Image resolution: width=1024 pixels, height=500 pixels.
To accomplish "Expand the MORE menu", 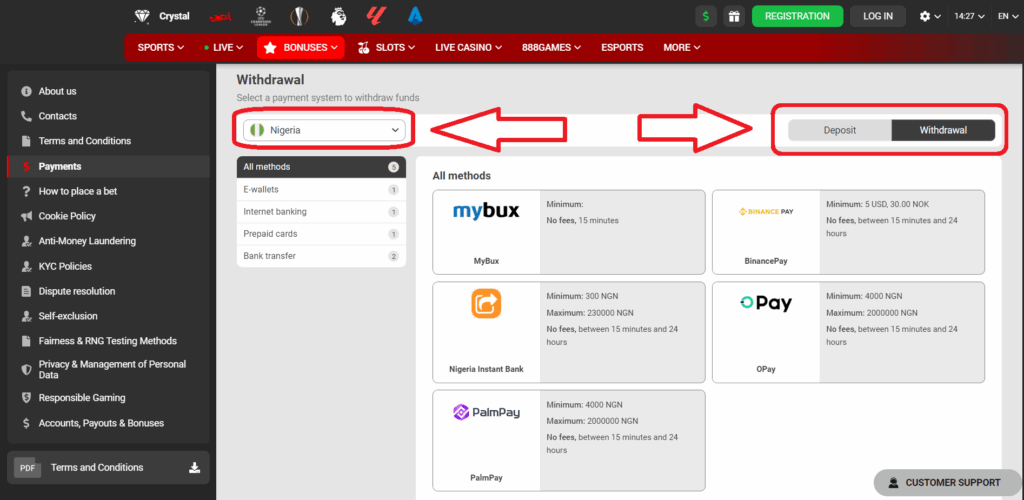I will [682, 48].
